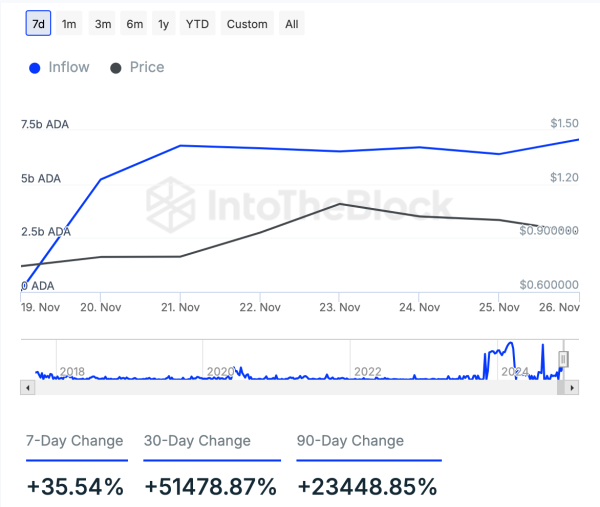
Task: Click the navigator scrollbar track
Action: click(295, 388)
